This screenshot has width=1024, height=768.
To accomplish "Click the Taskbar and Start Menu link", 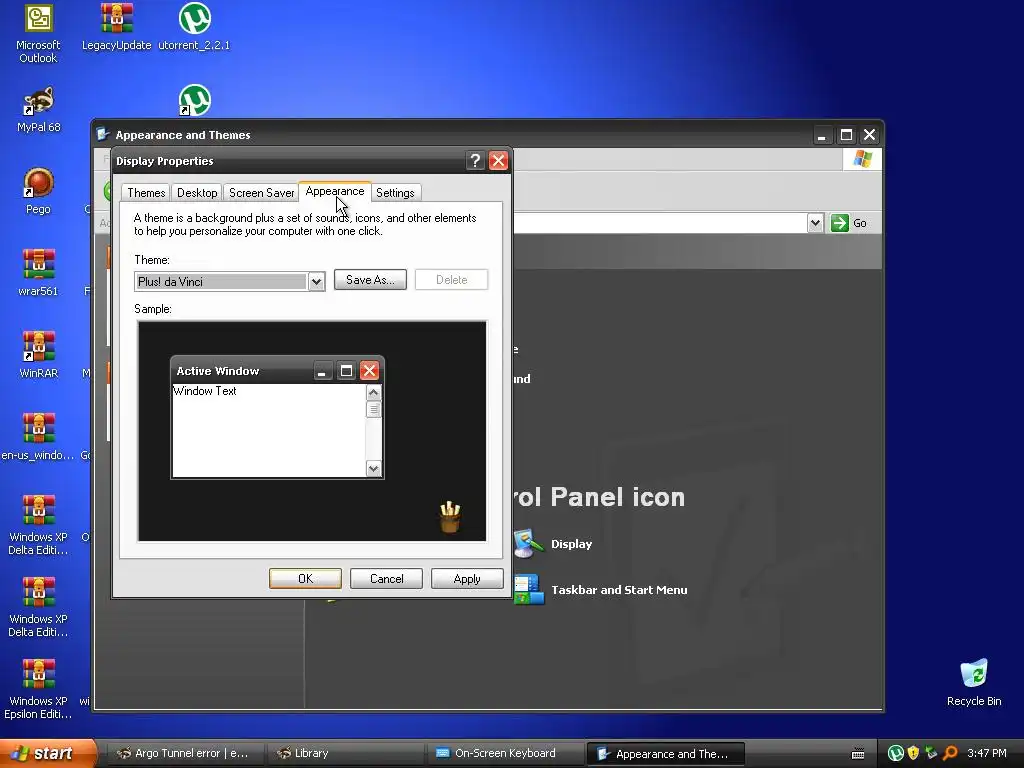I will (619, 590).
